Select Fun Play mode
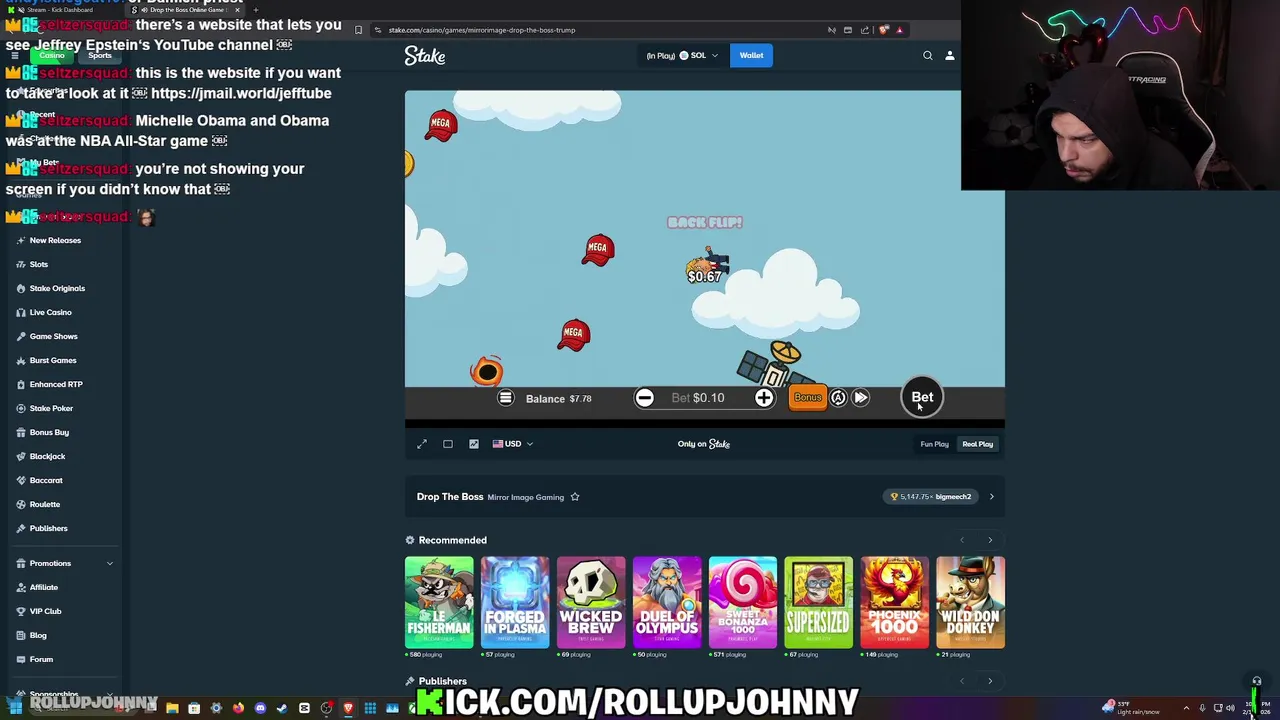Image resolution: width=1280 pixels, height=720 pixels. click(x=934, y=444)
